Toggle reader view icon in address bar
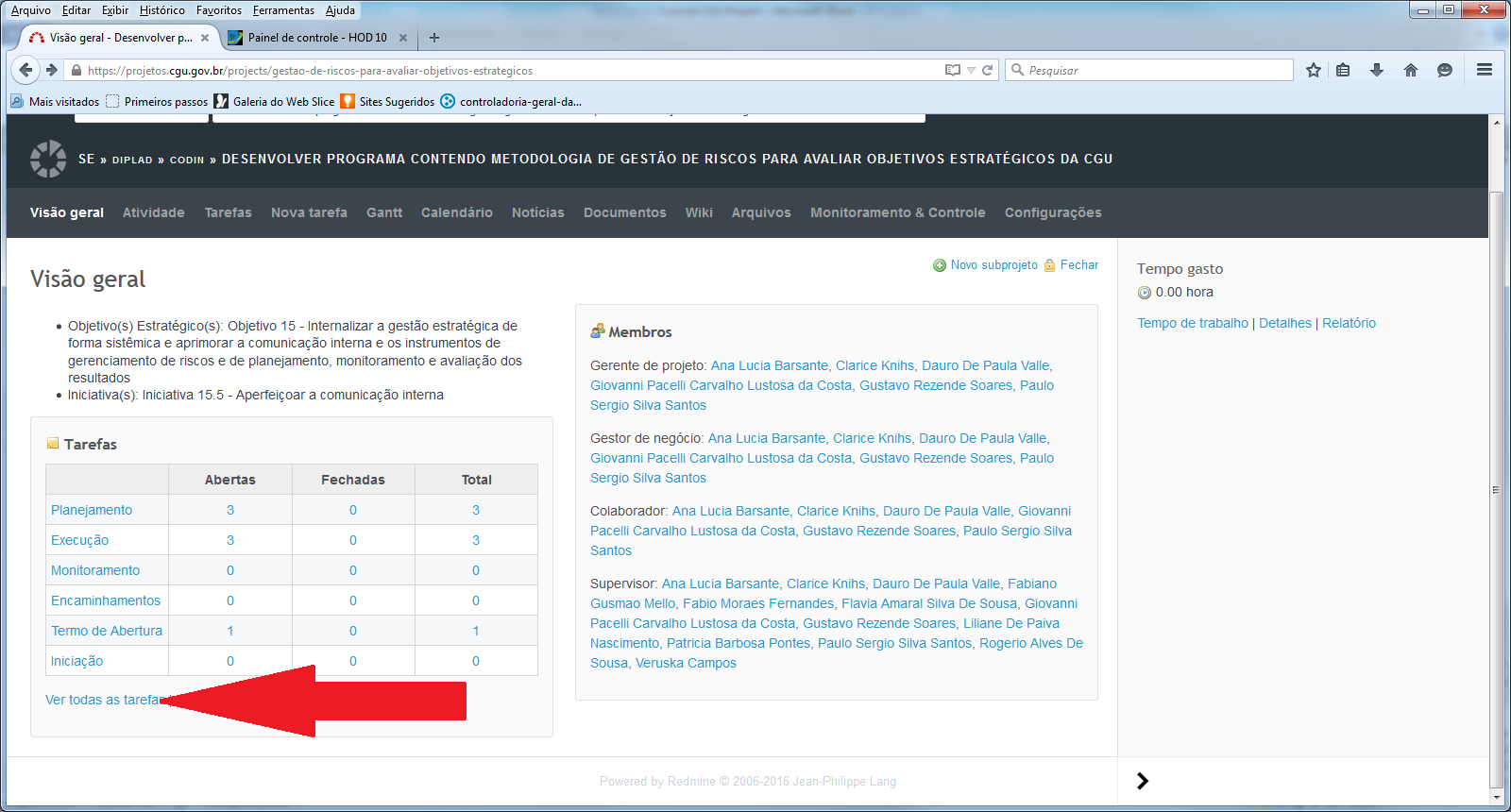 click(x=953, y=70)
